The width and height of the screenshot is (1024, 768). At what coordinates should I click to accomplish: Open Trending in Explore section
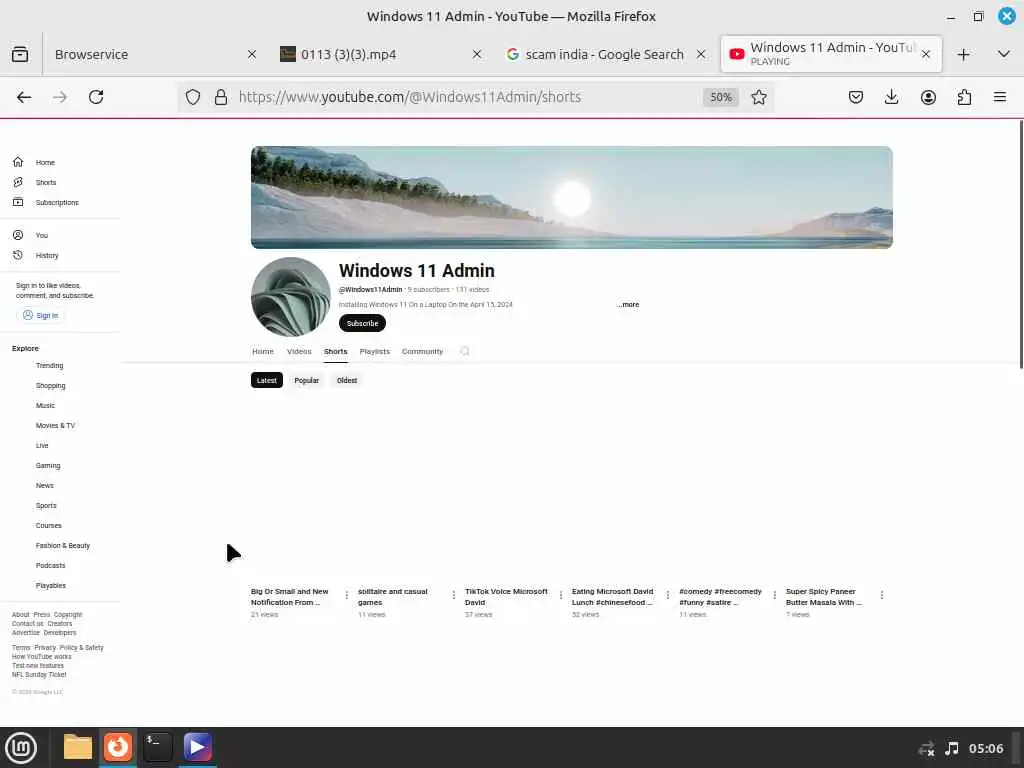tap(50, 366)
